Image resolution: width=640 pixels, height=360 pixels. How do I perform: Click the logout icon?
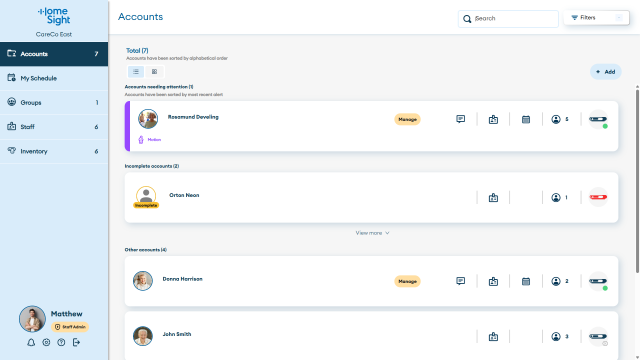coord(76,342)
